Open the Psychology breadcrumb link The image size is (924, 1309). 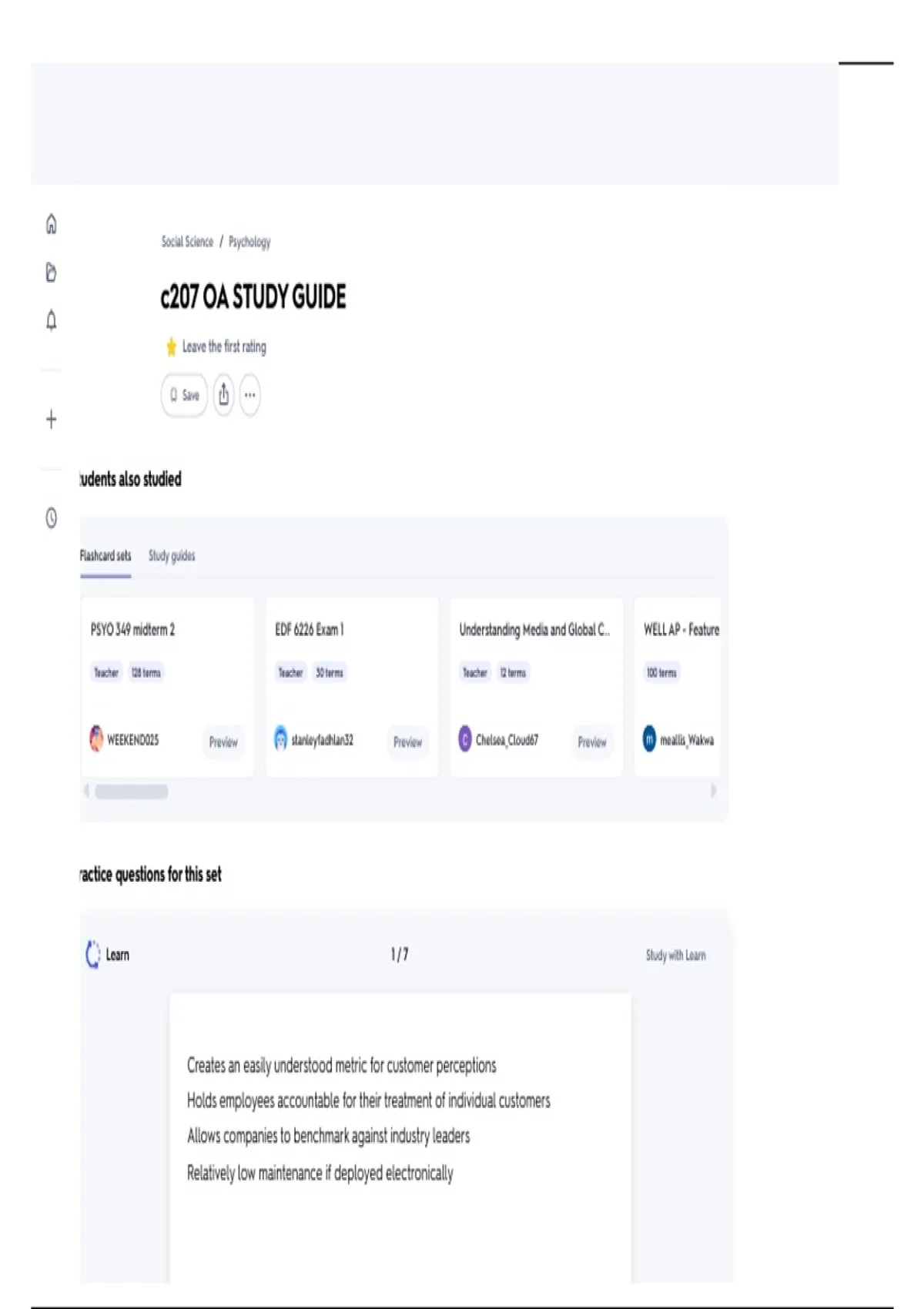249,242
